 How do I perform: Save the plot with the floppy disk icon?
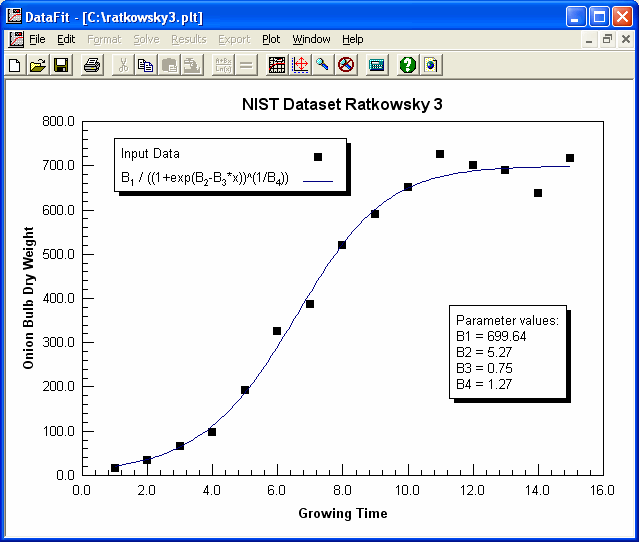click(61, 65)
